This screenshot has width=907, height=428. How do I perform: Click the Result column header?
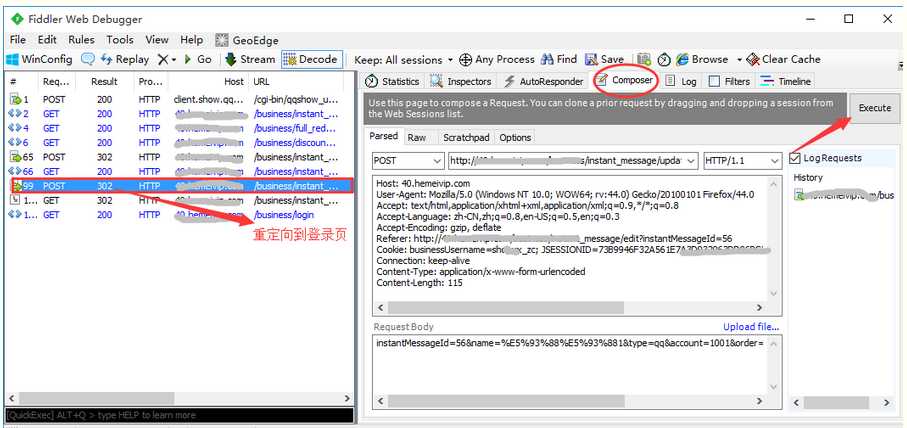[104, 82]
